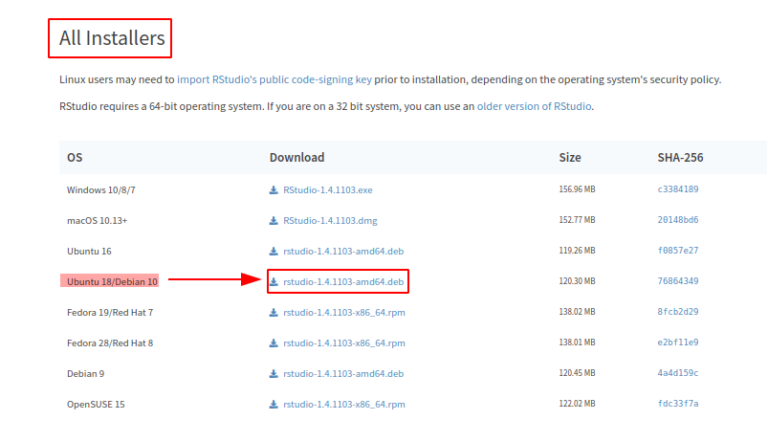Image resolution: width=768 pixels, height=442 pixels.
Task: Select the e2bf11e9 checksum link
Action: pyautogui.click(x=678, y=343)
